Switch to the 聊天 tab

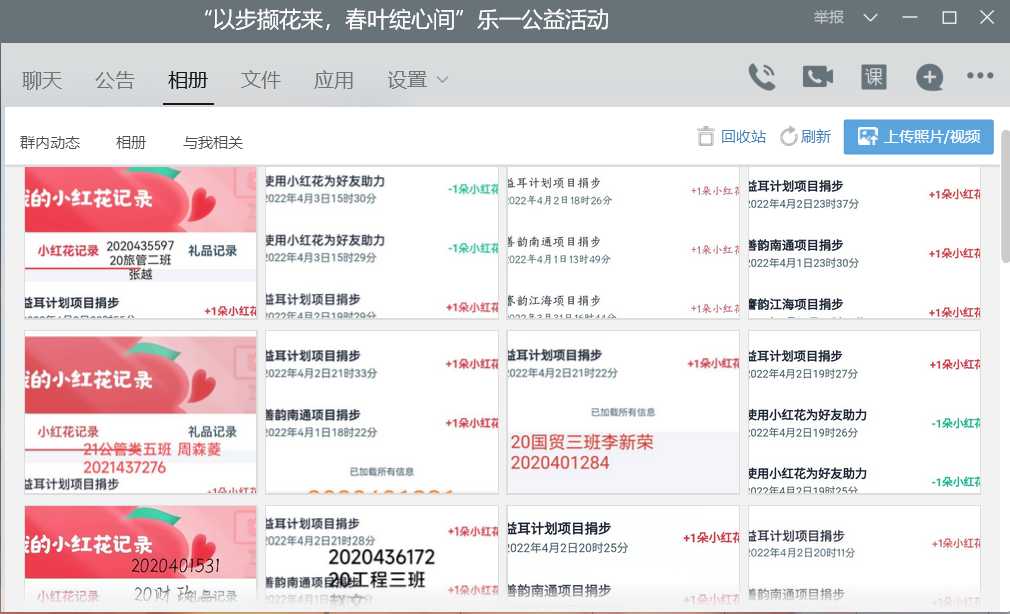[x=42, y=80]
